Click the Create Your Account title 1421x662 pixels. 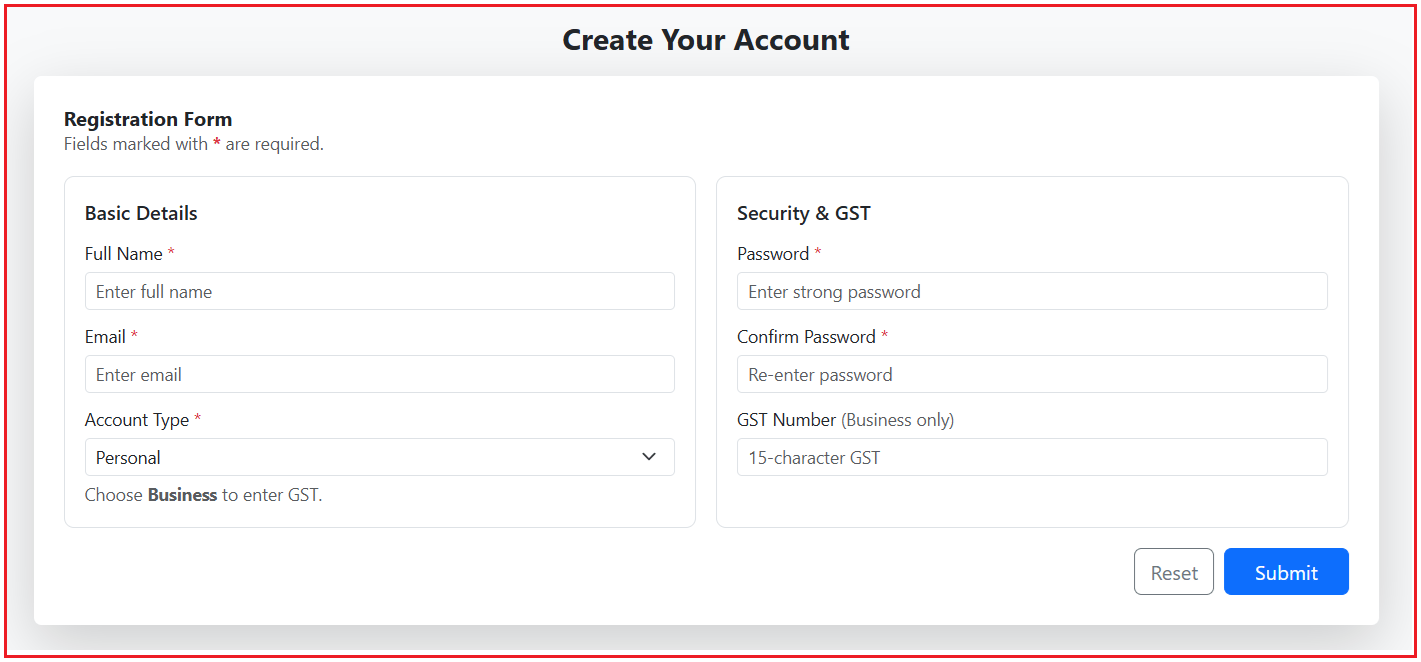pyautogui.click(x=706, y=40)
